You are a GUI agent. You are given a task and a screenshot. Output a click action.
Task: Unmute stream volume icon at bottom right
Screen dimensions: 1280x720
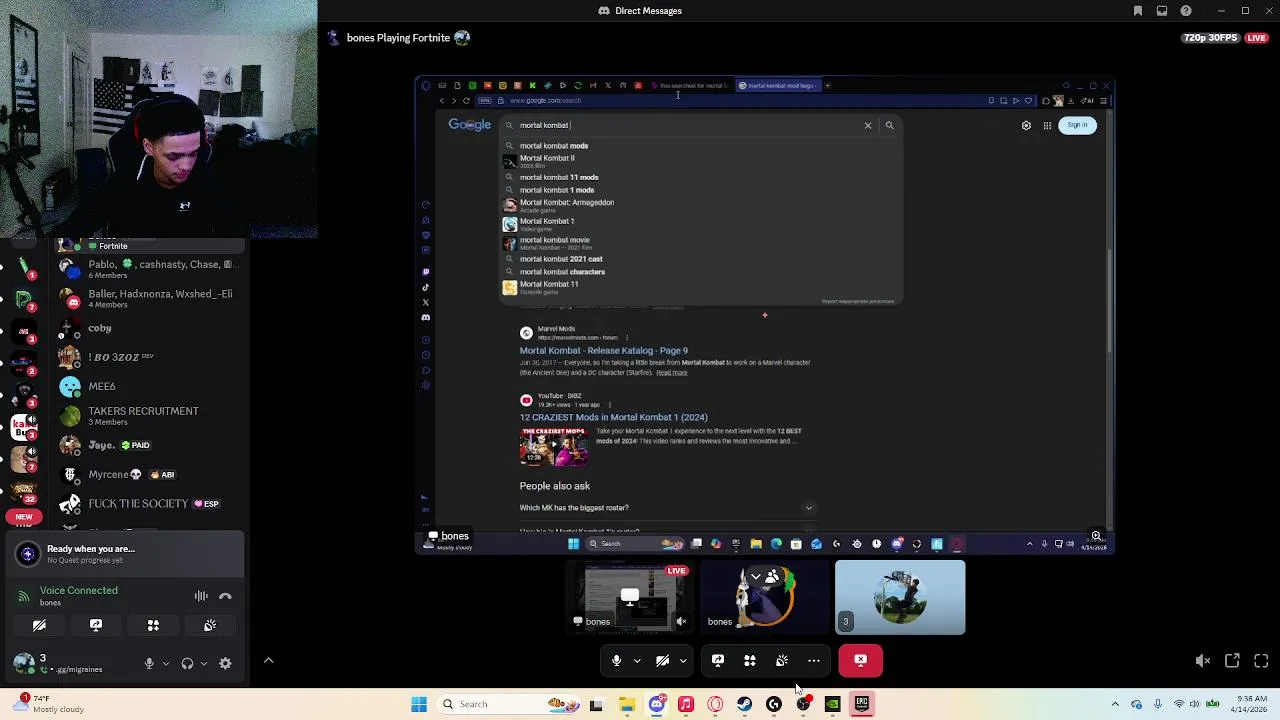(1203, 661)
